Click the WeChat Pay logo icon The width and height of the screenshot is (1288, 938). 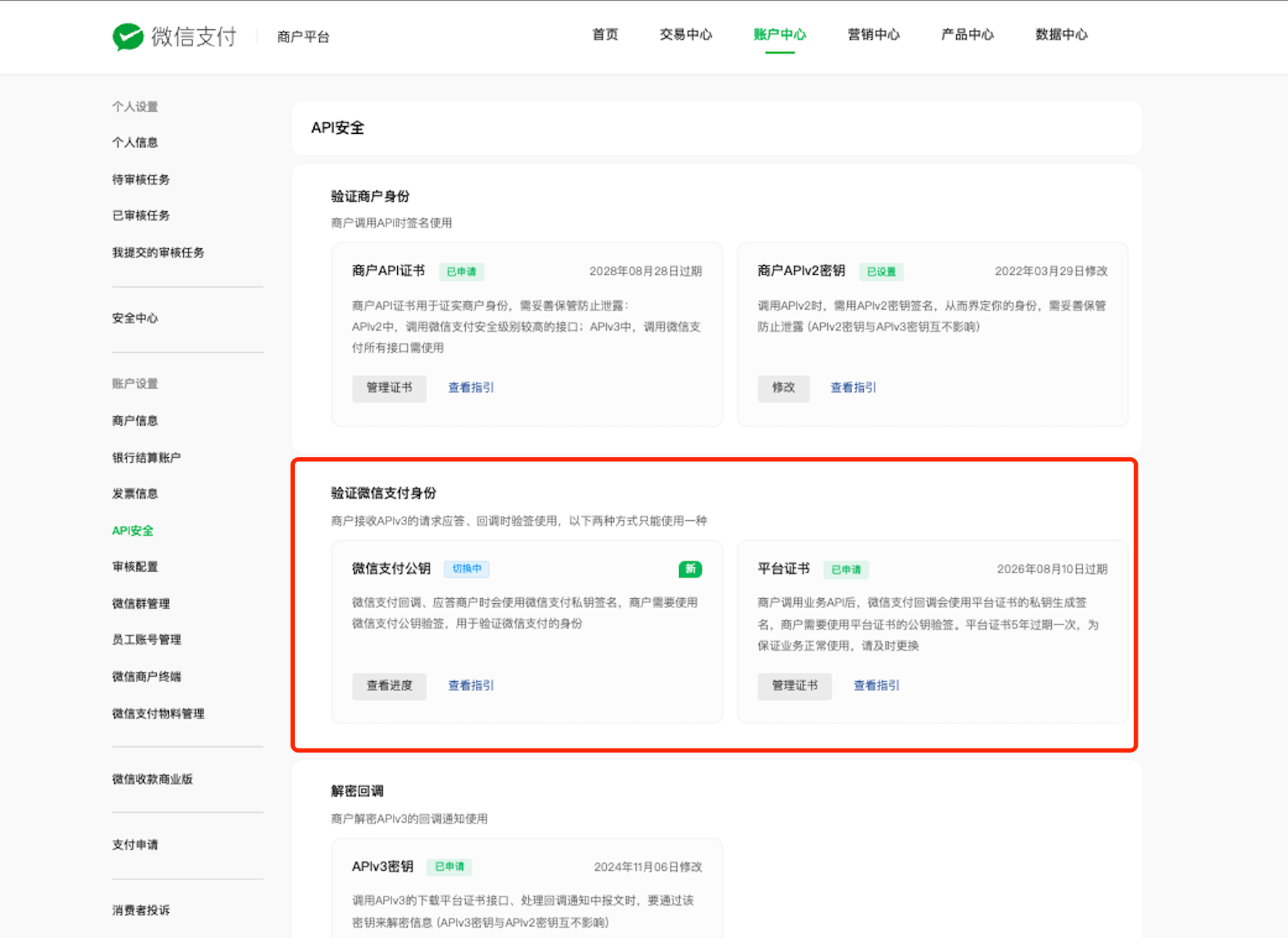(x=128, y=36)
